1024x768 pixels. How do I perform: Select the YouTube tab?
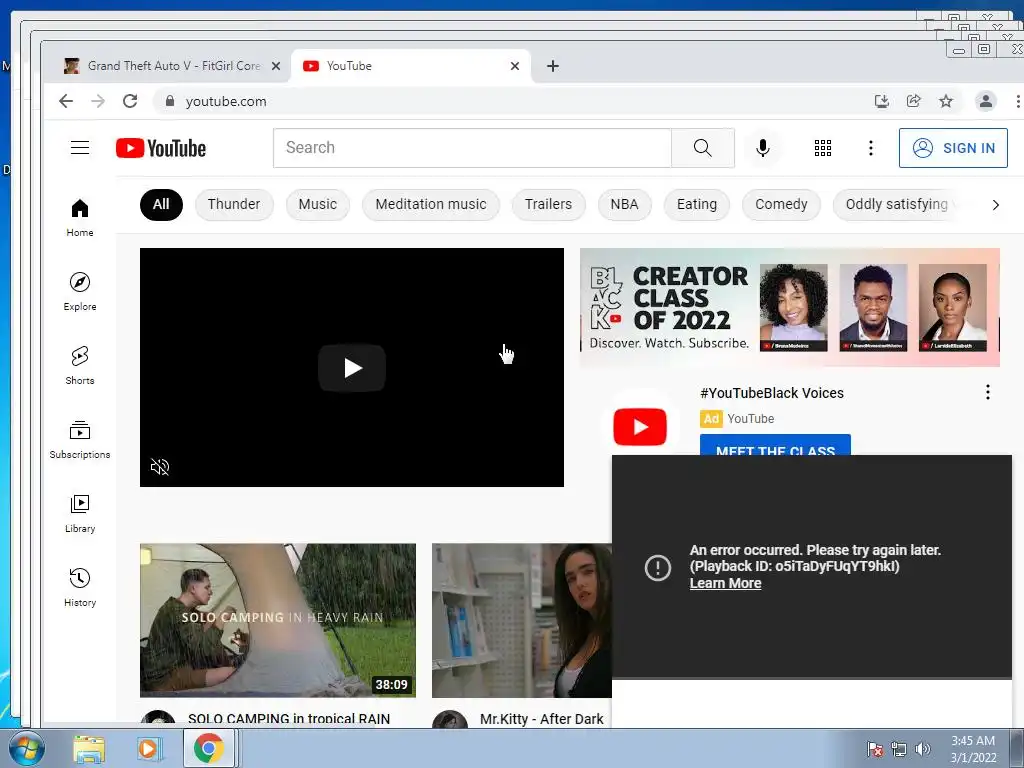411,66
